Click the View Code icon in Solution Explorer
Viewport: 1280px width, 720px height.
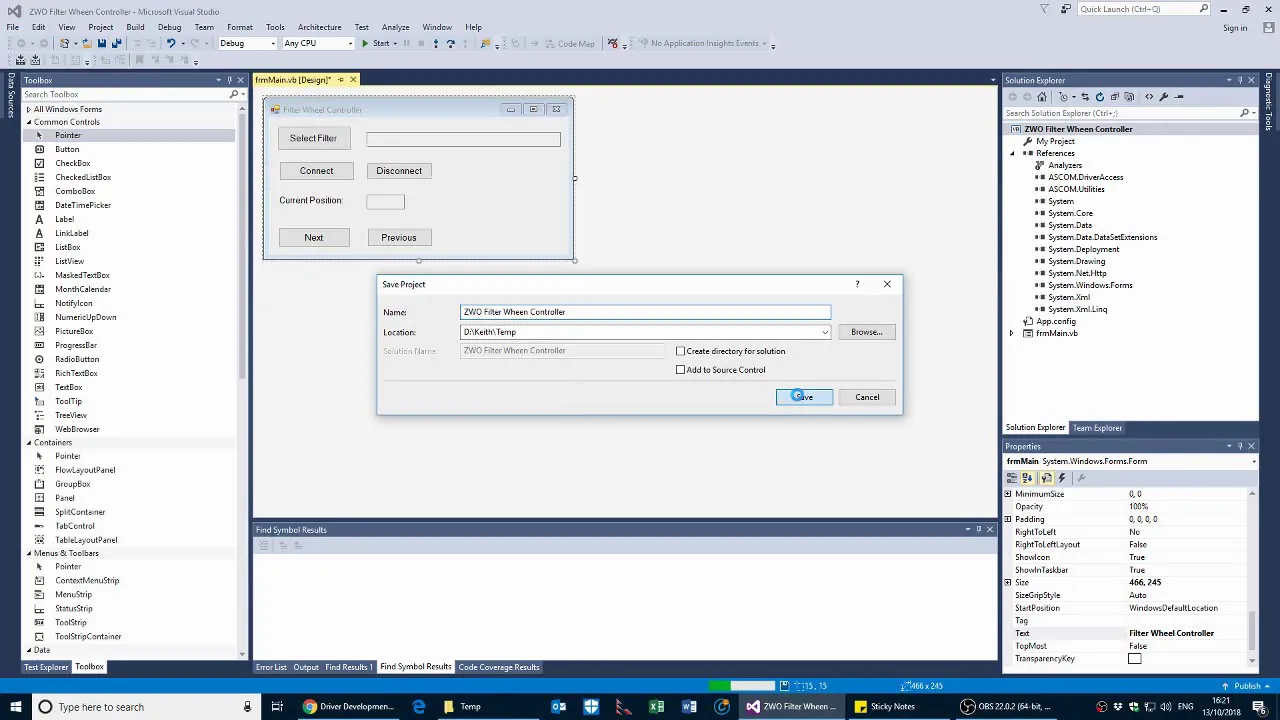click(1149, 97)
